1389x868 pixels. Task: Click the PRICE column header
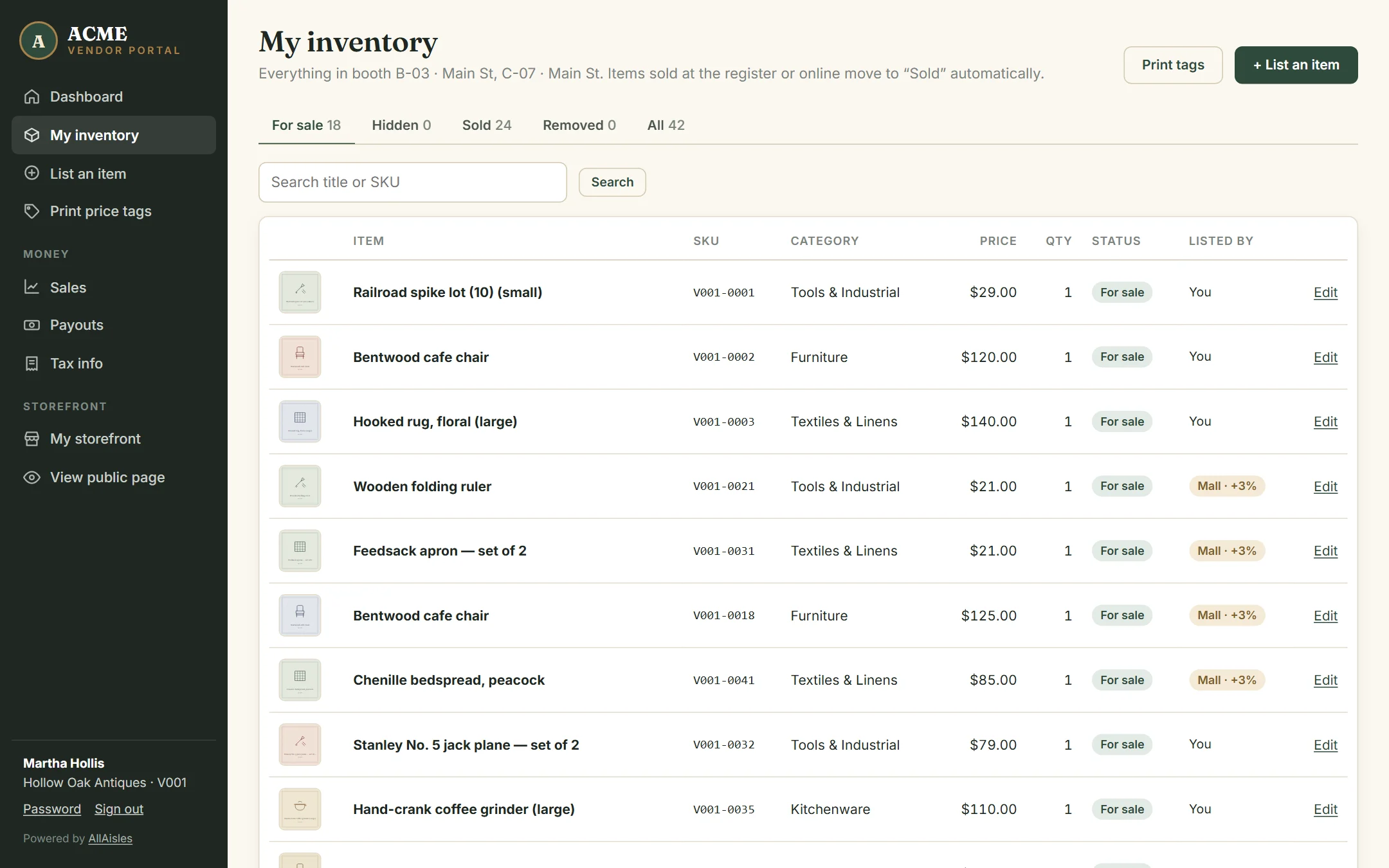(998, 240)
